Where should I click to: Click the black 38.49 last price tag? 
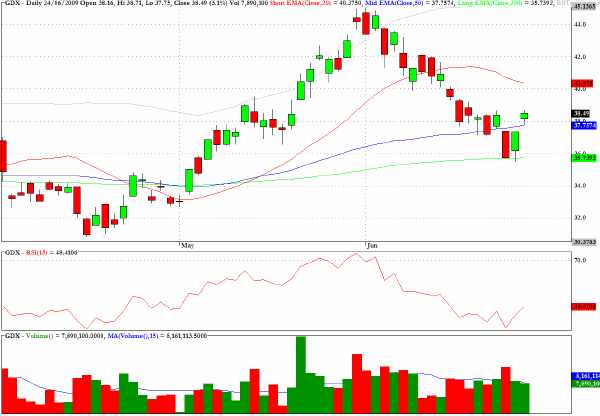tap(582, 113)
